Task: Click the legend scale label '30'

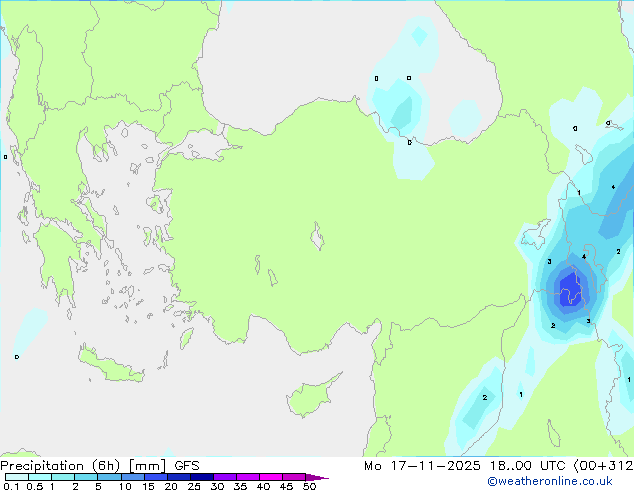Action: tap(217, 486)
